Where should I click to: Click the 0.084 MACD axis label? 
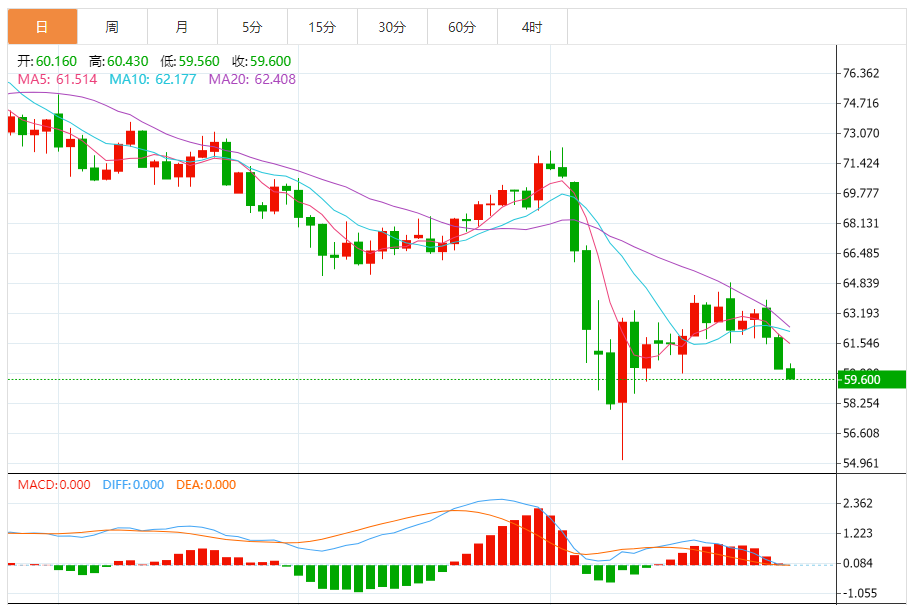pos(858,563)
